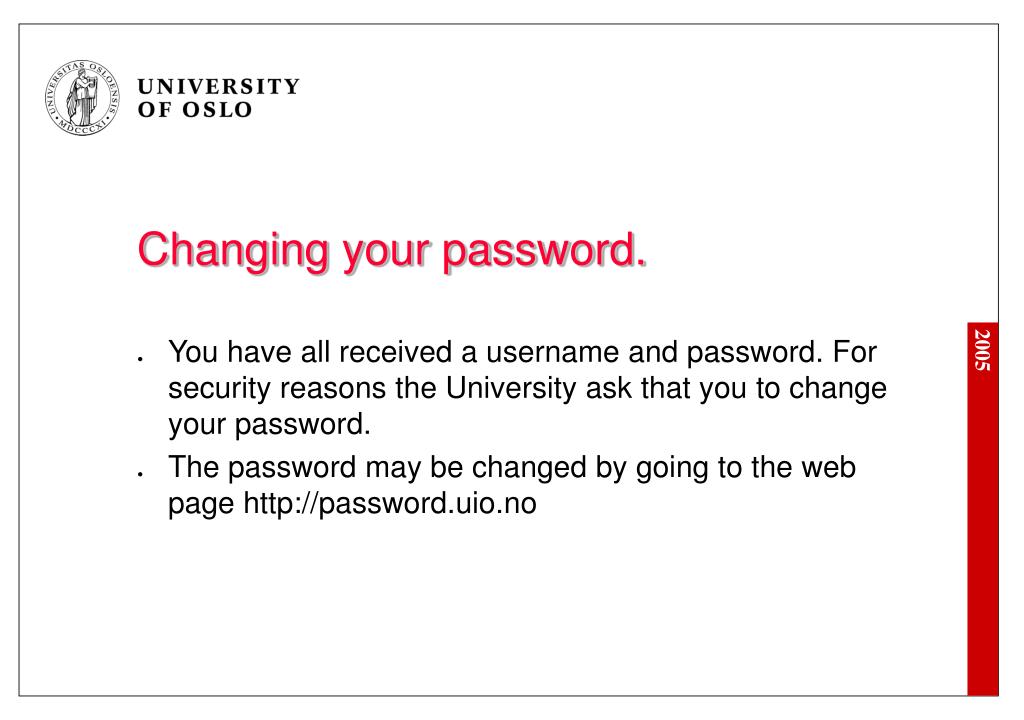Viewport: 1024px width, 720px height.
Task: Click the 'security reasons the University' line
Action: pyautogui.click(x=528, y=389)
